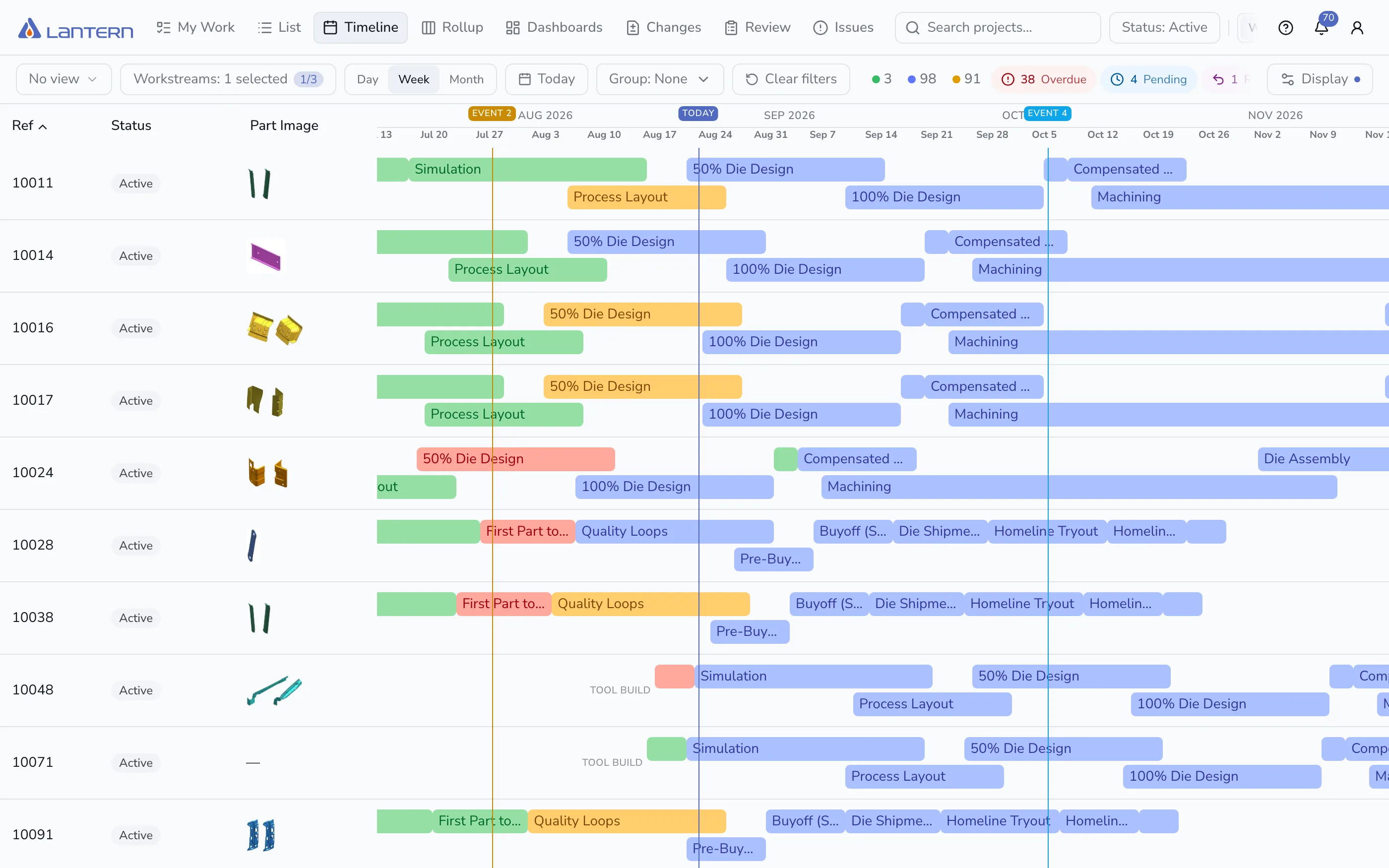Open the Rollup tab
Screen dimensions: 1389x868
click(452, 28)
